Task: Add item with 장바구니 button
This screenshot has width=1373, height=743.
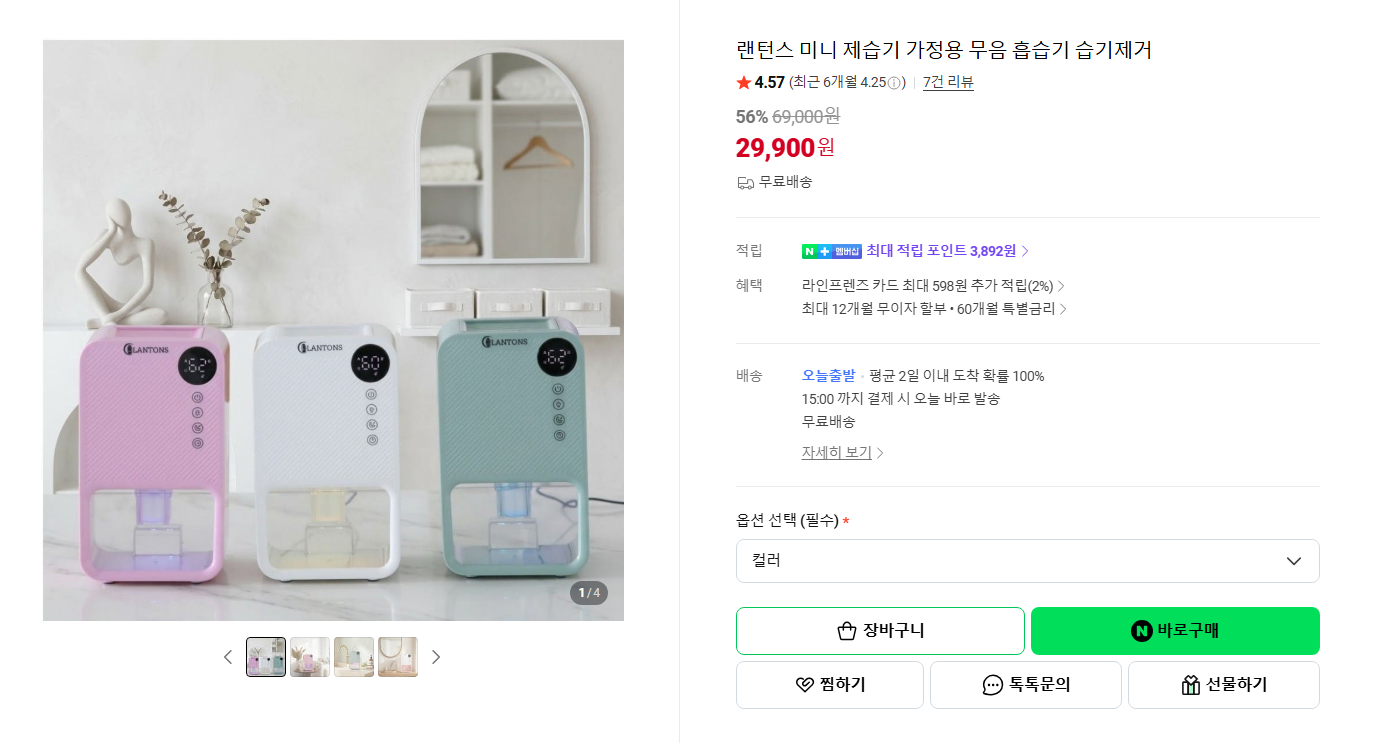Action: [880, 631]
